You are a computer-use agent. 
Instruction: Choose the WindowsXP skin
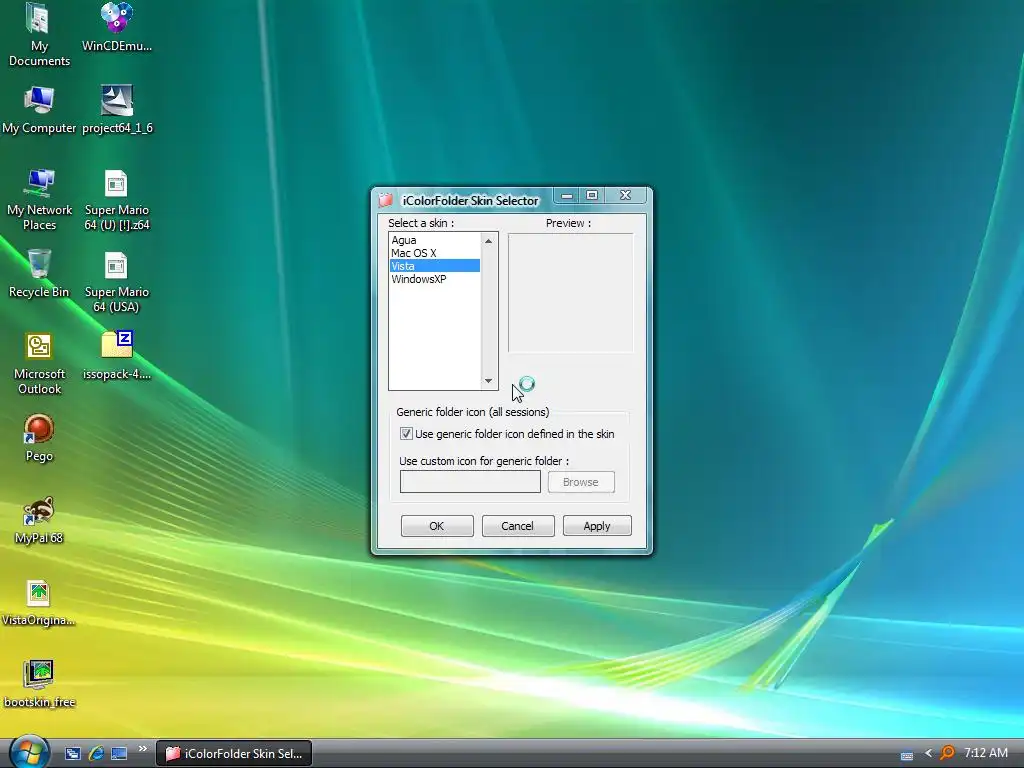(435, 279)
